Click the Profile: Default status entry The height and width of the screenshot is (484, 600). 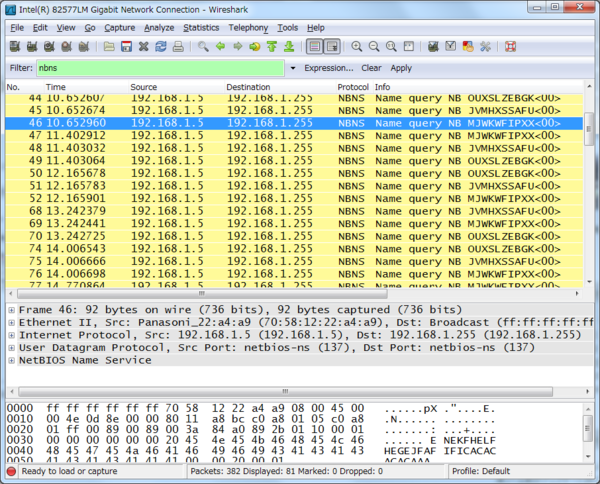click(481, 471)
